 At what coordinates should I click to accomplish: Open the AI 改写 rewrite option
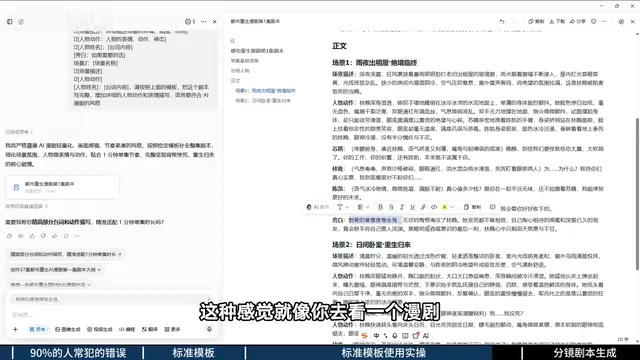pyautogui.click(x=318, y=207)
